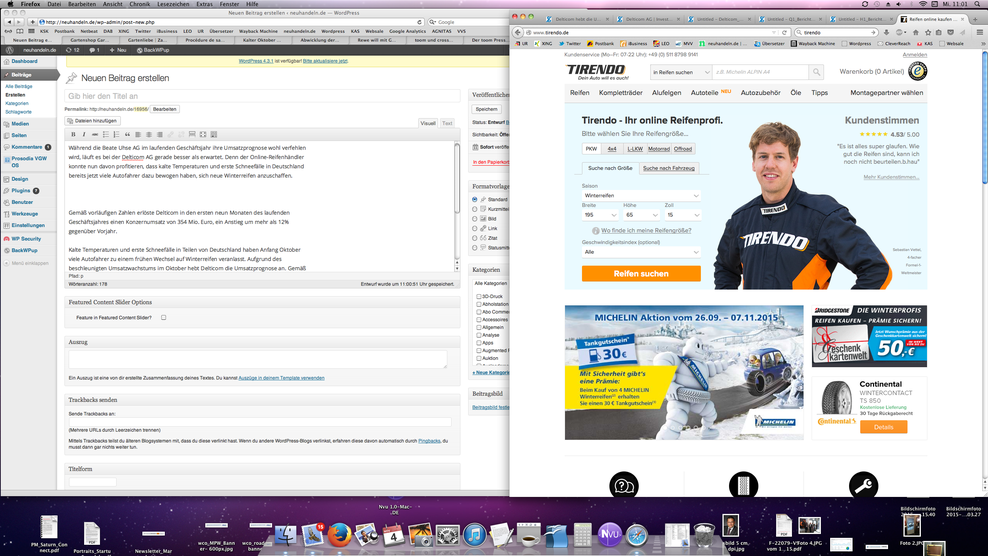This screenshot has width=988, height=556.
Task: Tick the Accessoires category checkbox
Action: [479, 320]
